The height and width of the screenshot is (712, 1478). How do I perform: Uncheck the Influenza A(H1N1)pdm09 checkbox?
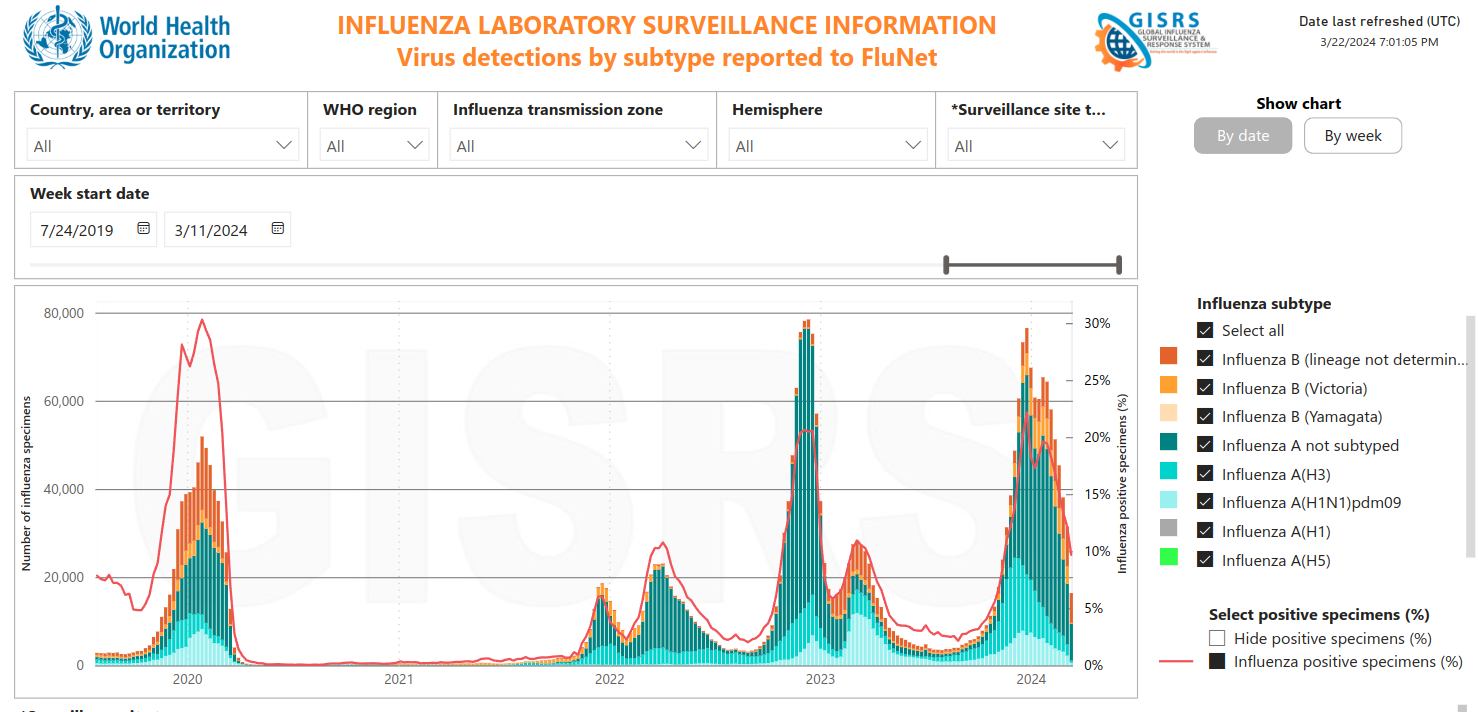(1205, 502)
